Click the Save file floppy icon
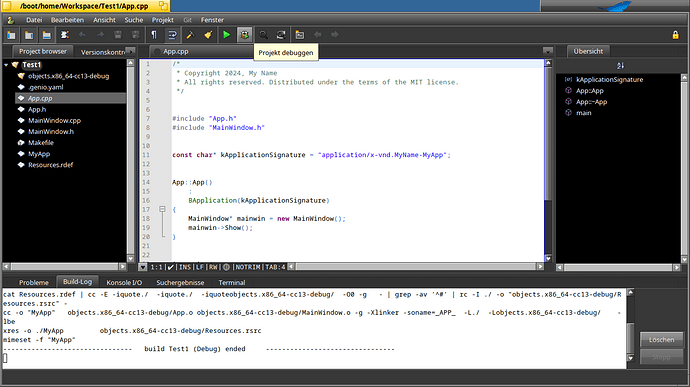 (118, 35)
